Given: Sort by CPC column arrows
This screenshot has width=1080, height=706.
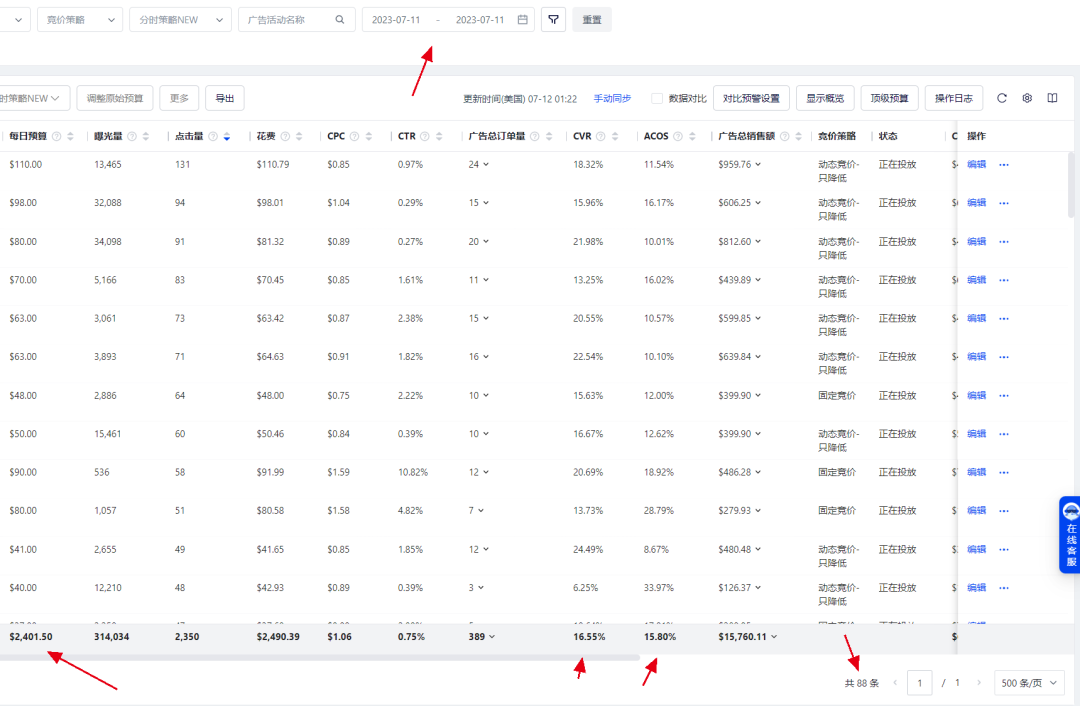Looking at the screenshot, I should pos(368,136).
